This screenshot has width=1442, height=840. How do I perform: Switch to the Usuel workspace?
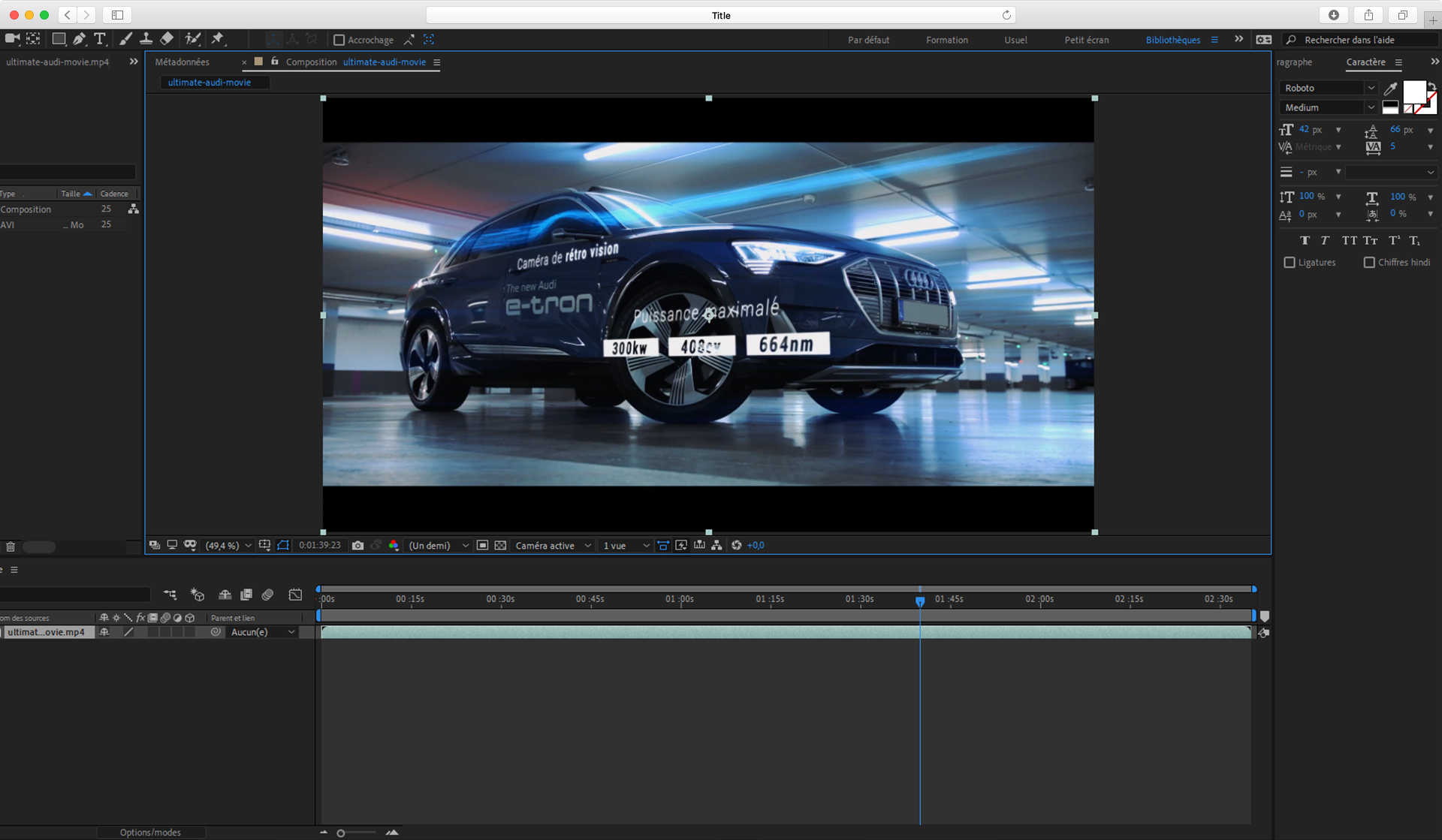(x=1015, y=40)
